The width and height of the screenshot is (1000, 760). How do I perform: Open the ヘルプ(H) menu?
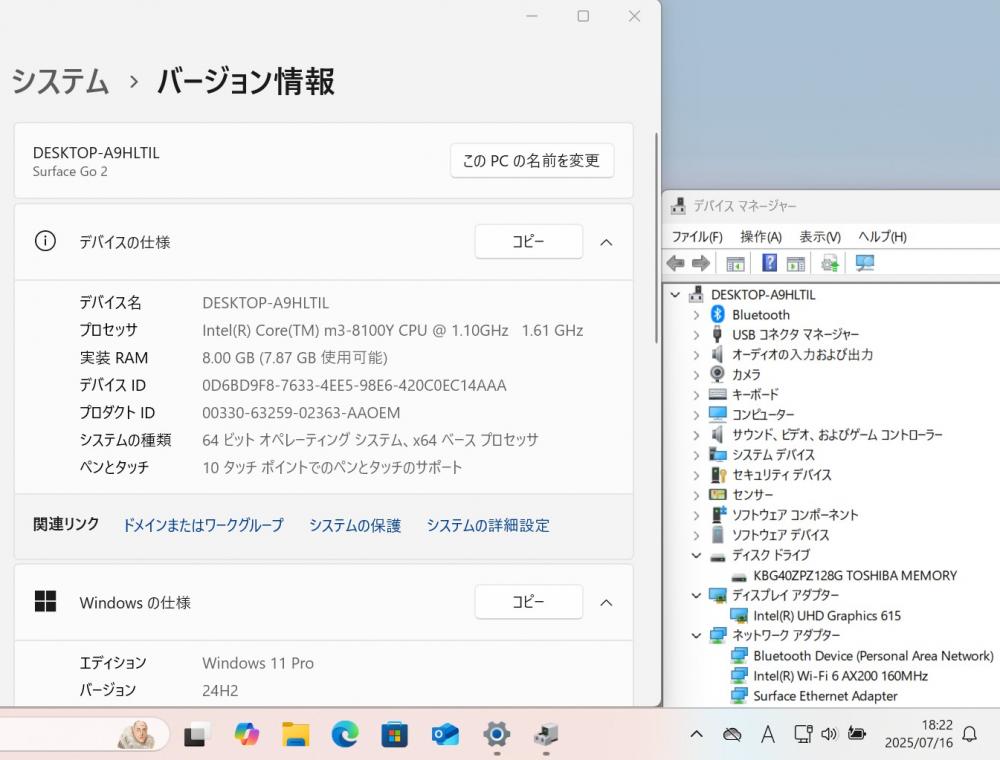point(882,237)
